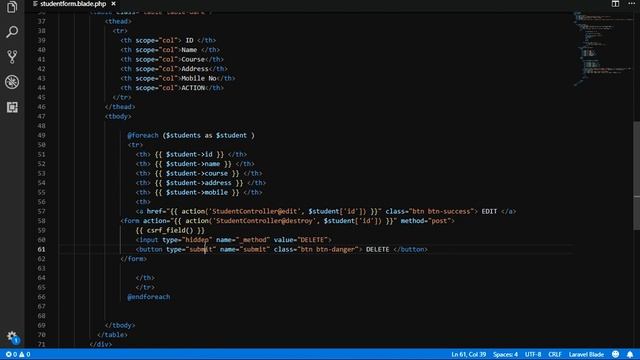Change the CRLF line ending
Screen dimensions: 640x360
(x=555, y=354)
